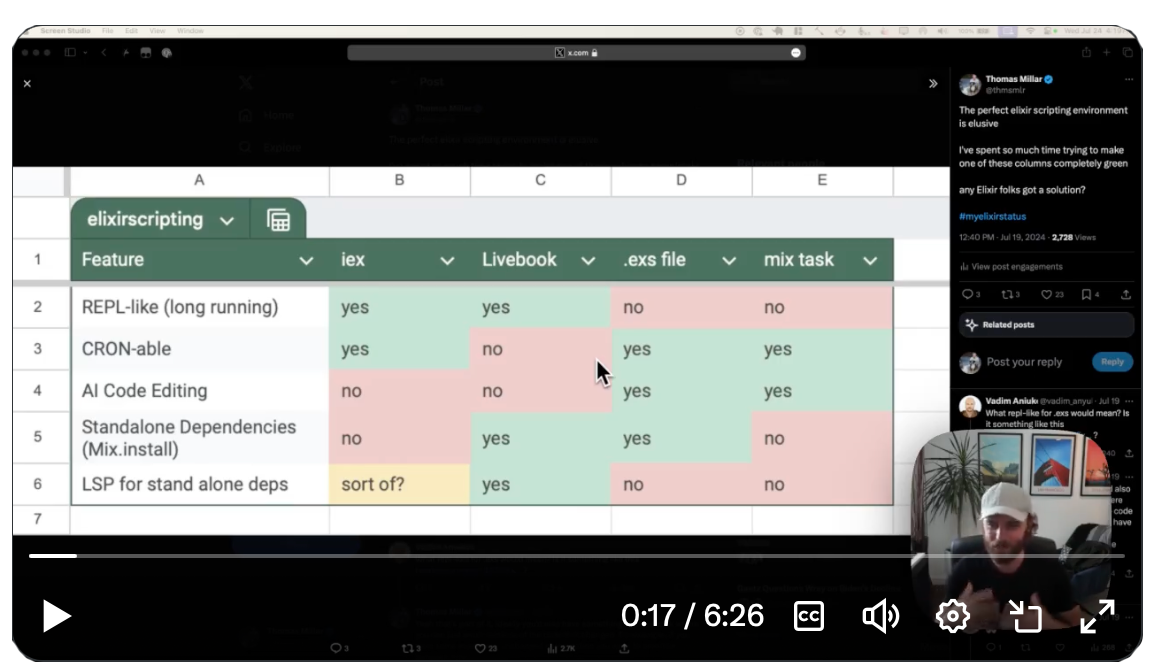Click the repost icon on post
The width and height of the screenshot is (1156, 670).
pos(1007,294)
